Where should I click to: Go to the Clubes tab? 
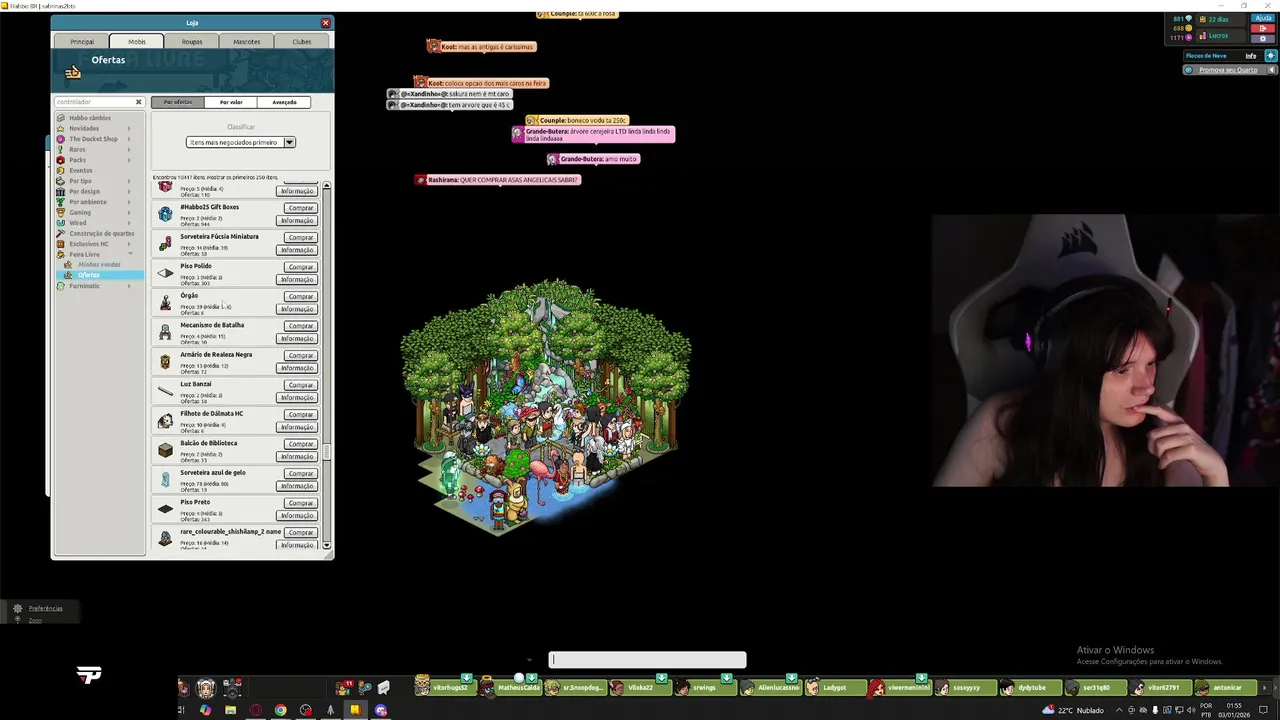click(301, 42)
